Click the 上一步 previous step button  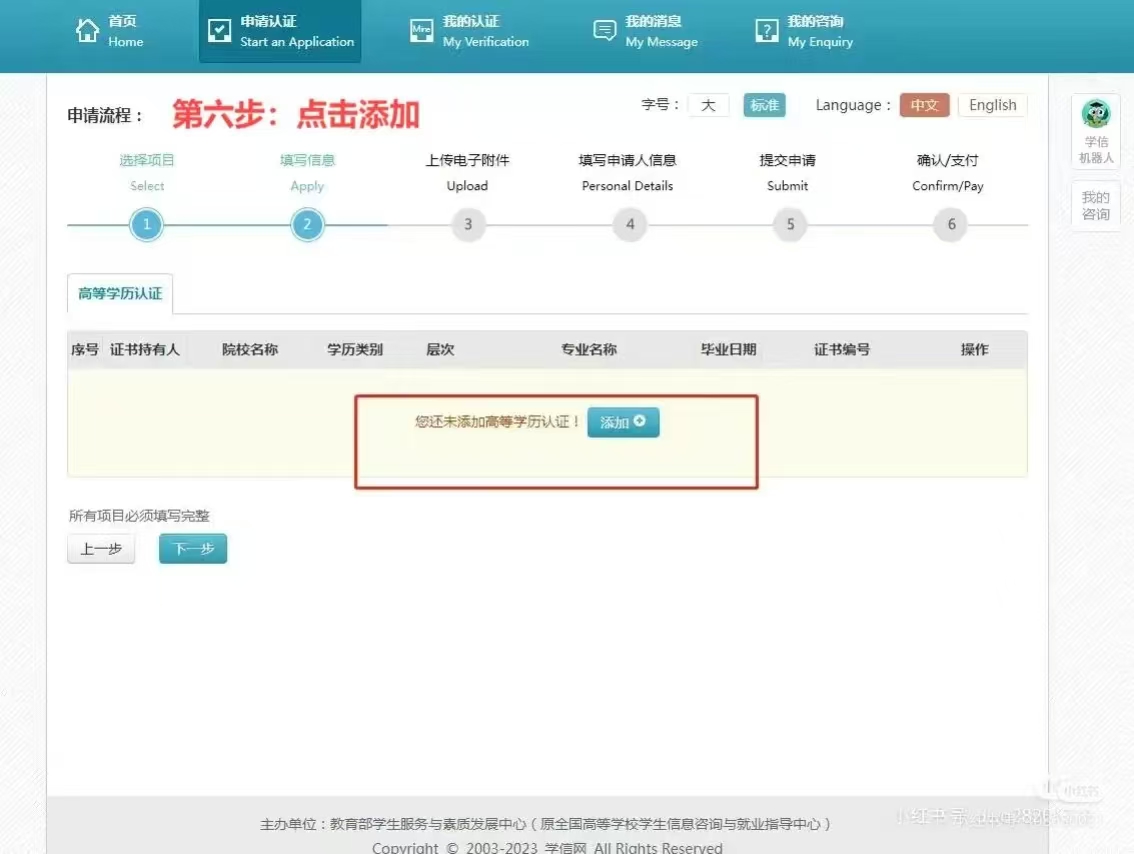(101, 549)
